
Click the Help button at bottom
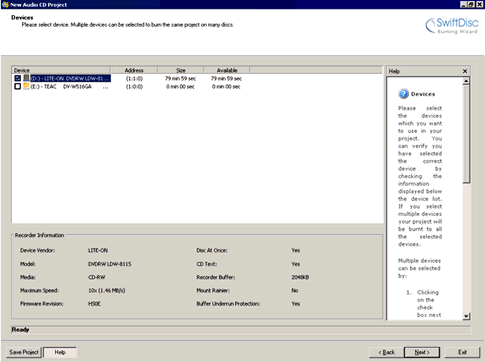click(x=60, y=352)
